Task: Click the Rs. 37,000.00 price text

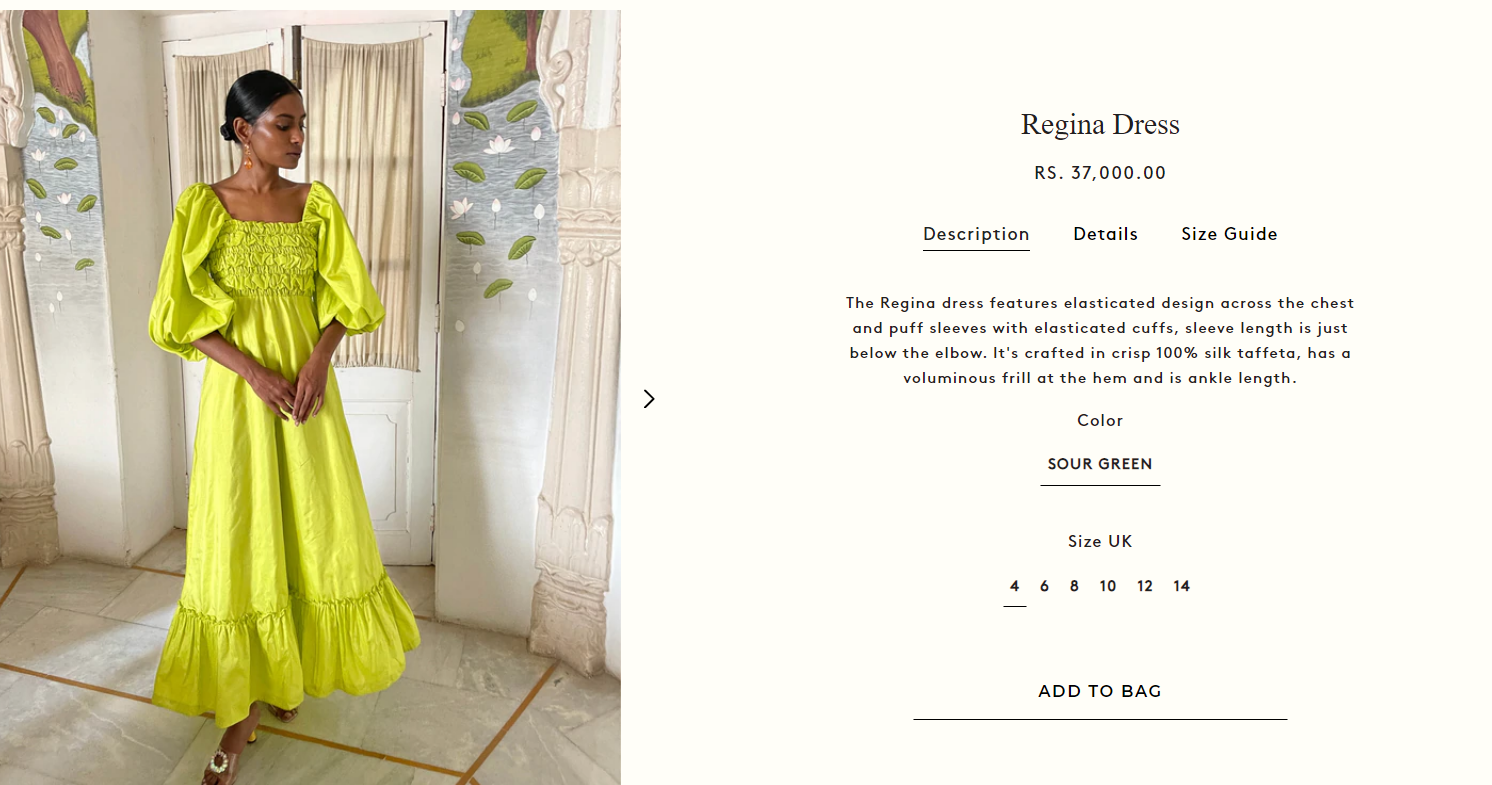Action: [x=1100, y=173]
